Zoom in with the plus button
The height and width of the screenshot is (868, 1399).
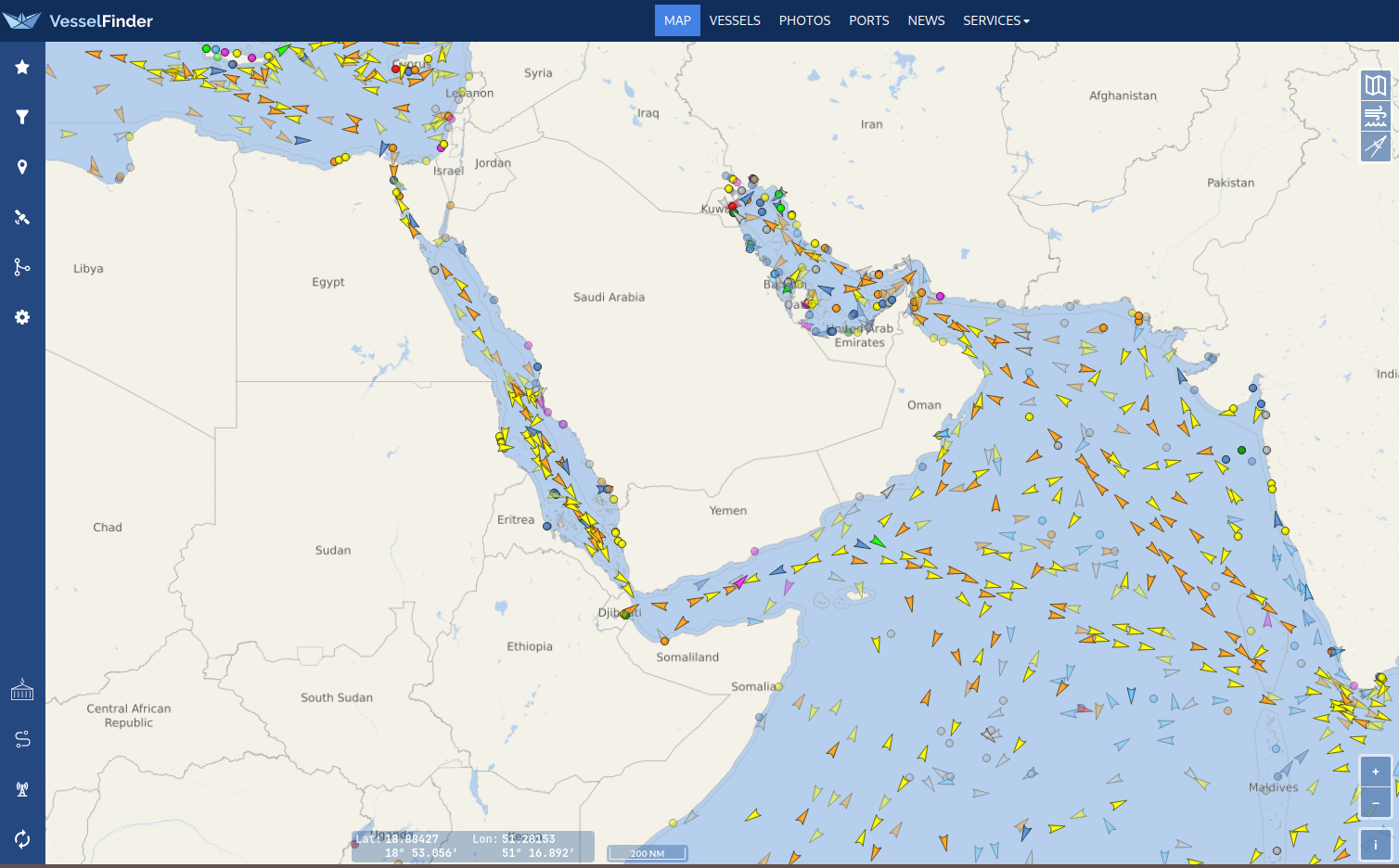[1375, 772]
